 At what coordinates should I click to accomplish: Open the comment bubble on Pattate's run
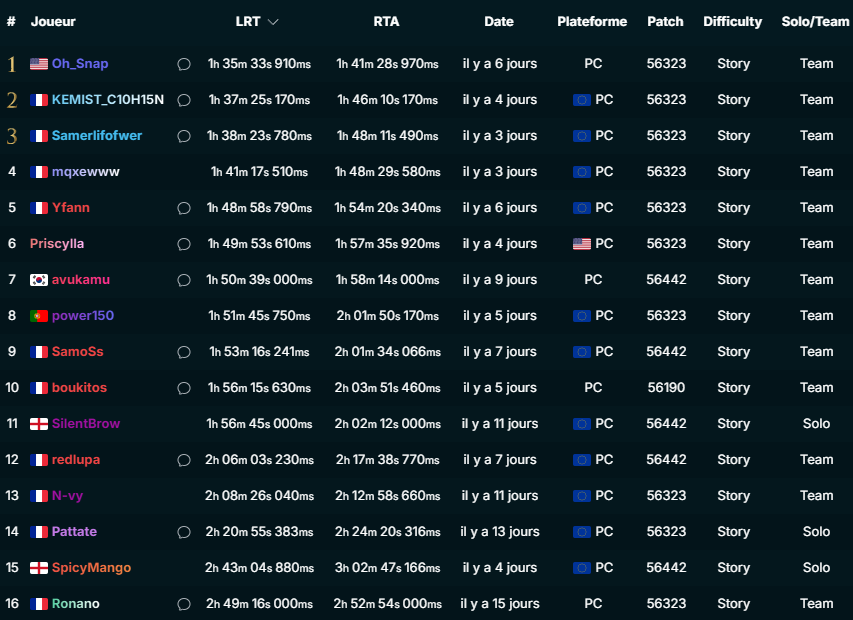(184, 532)
